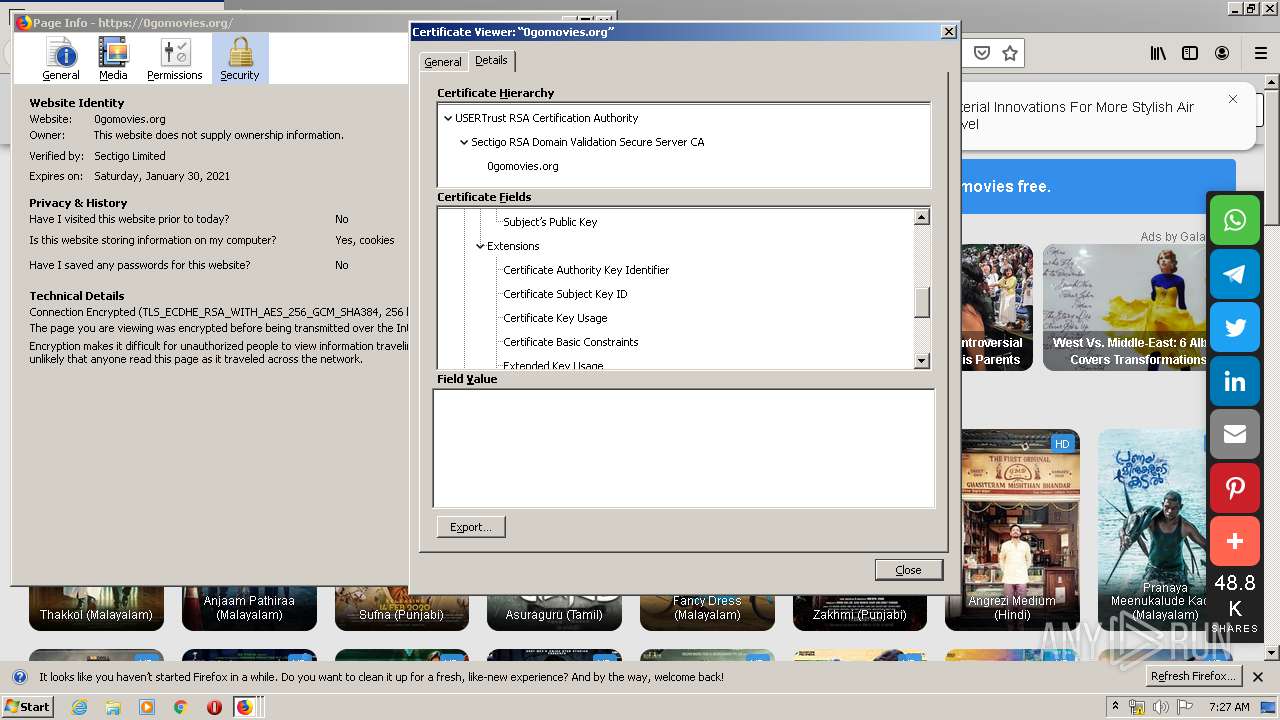1280x720 pixels.
Task: Click Pocket save icon in Firefox address bar
Action: tap(982, 53)
